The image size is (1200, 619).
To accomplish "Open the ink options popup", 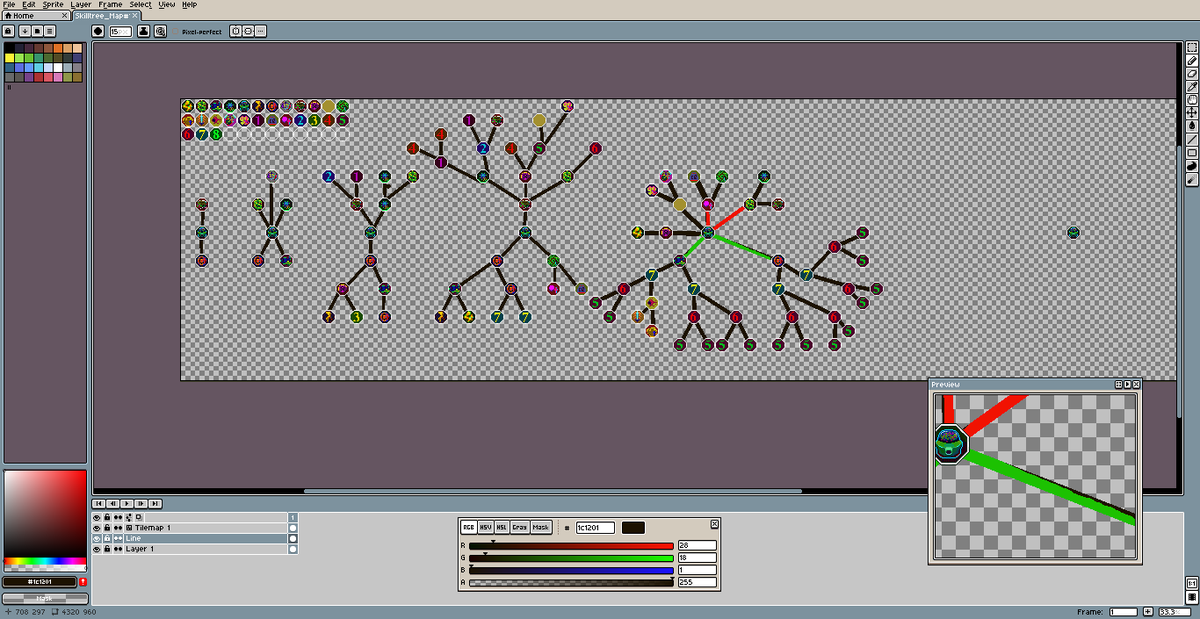I will (x=144, y=31).
